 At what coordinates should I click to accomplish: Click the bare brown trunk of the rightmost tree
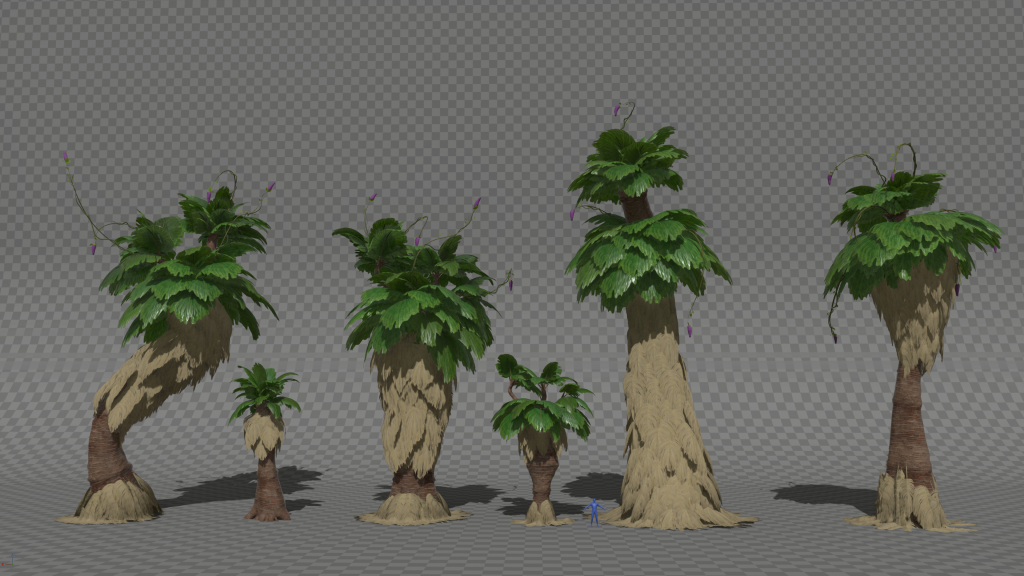click(x=908, y=424)
